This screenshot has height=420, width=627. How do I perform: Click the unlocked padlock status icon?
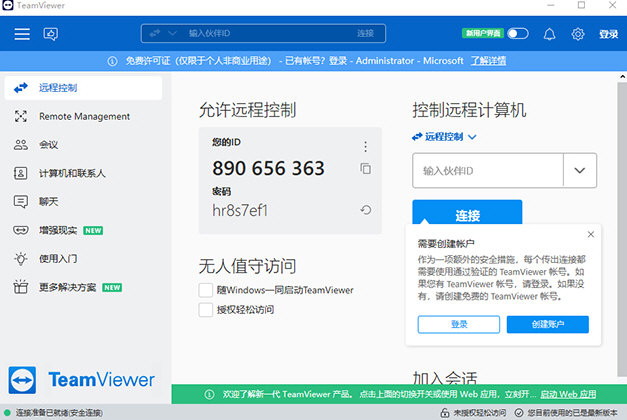pyautogui.click(x=445, y=413)
